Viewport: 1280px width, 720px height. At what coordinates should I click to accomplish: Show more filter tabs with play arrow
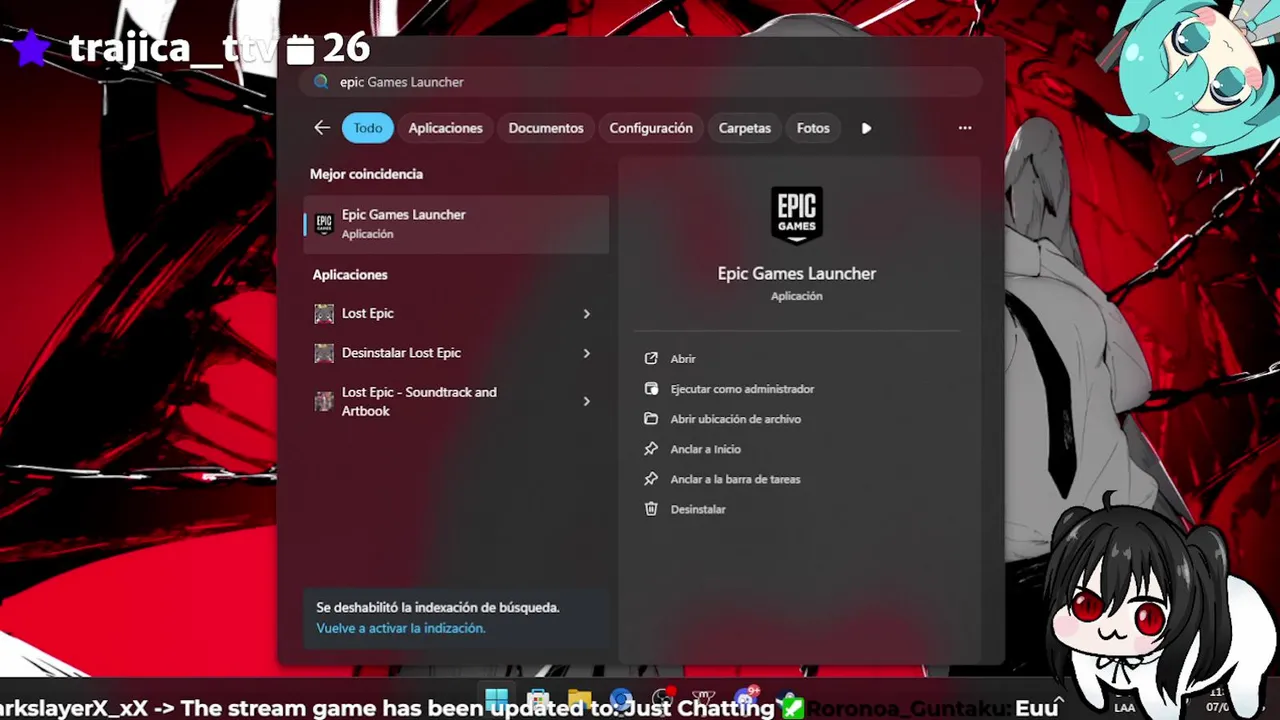pyautogui.click(x=866, y=128)
